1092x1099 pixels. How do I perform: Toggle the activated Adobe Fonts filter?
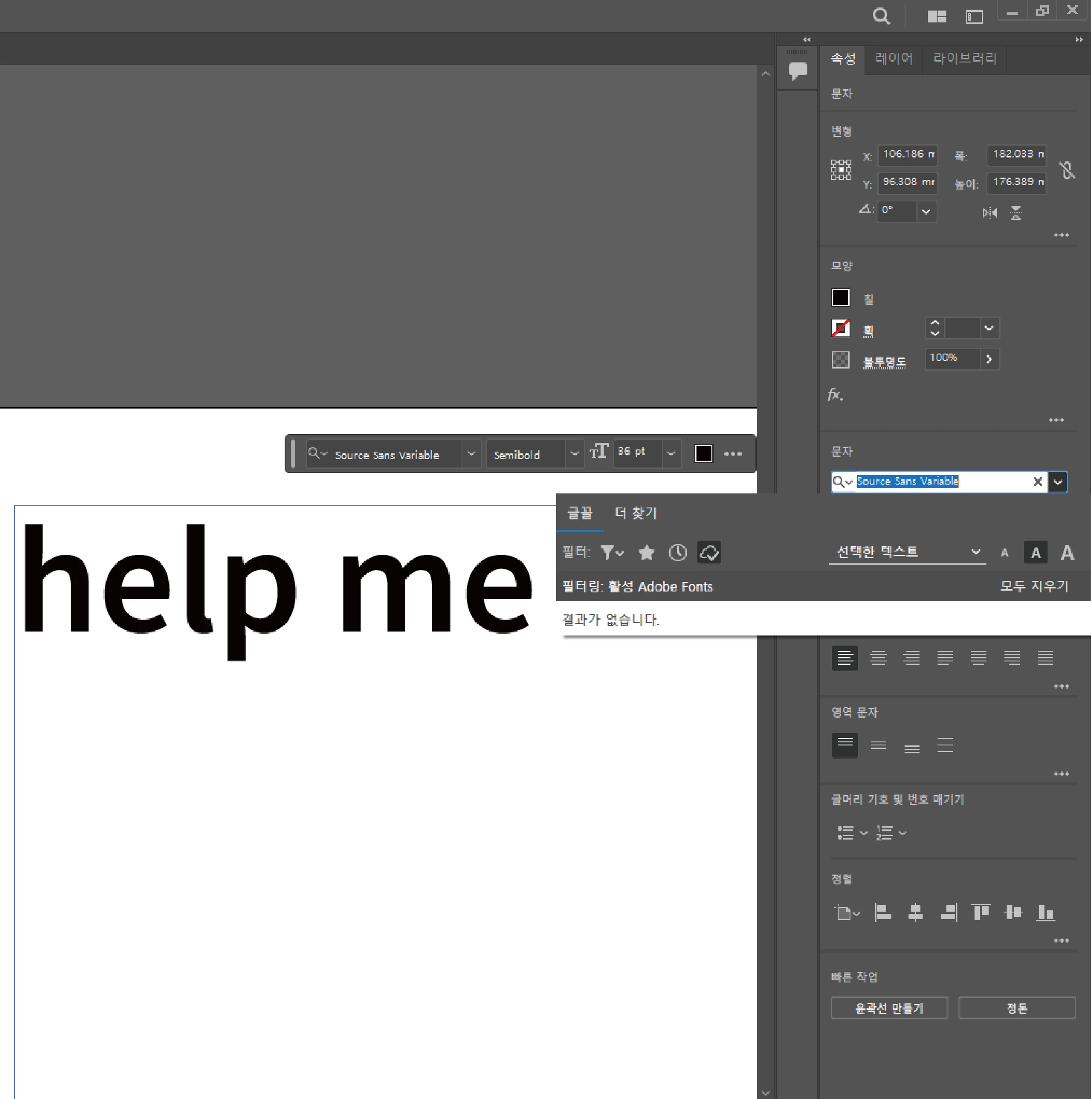(x=709, y=552)
